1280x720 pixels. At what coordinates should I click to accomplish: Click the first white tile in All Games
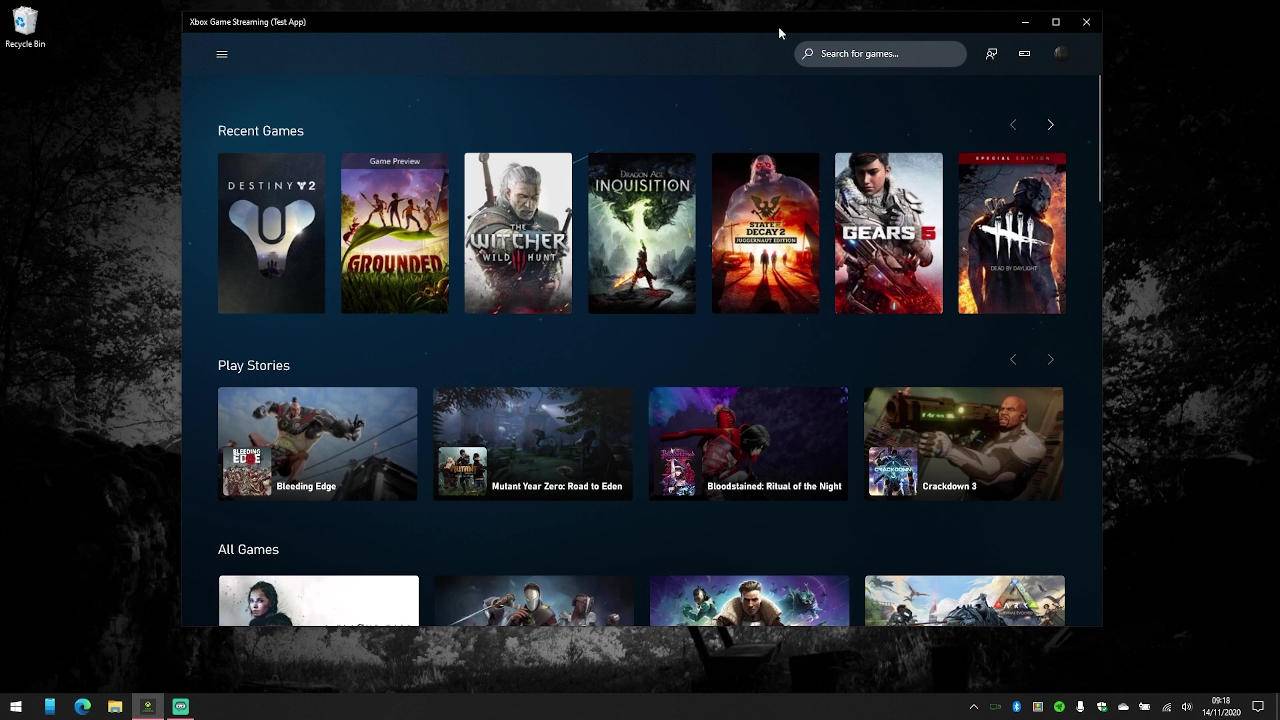pos(318,600)
